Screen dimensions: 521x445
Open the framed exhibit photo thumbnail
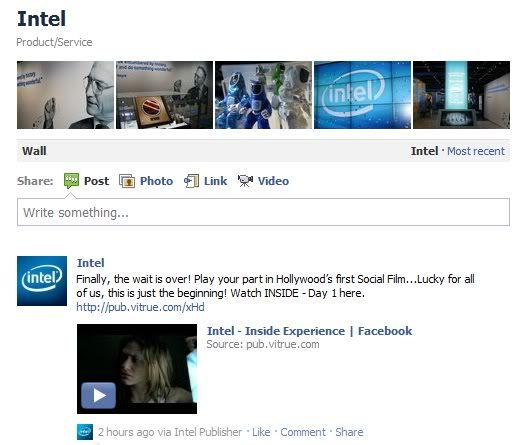tap(164, 95)
